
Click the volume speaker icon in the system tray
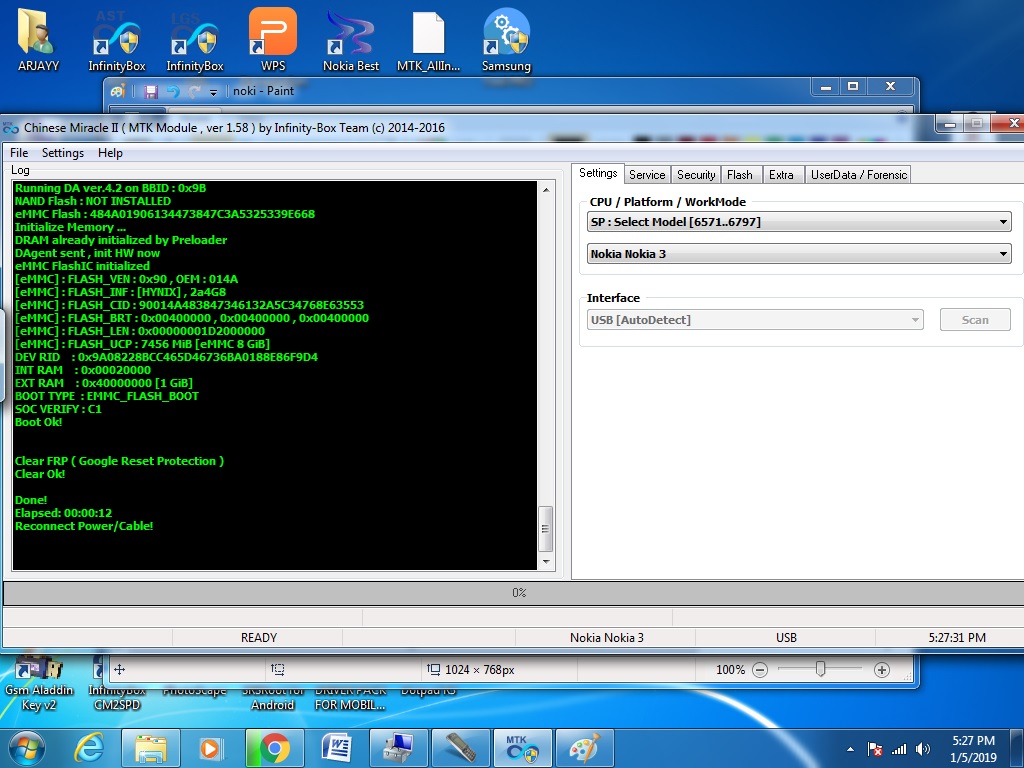click(923, 749)
